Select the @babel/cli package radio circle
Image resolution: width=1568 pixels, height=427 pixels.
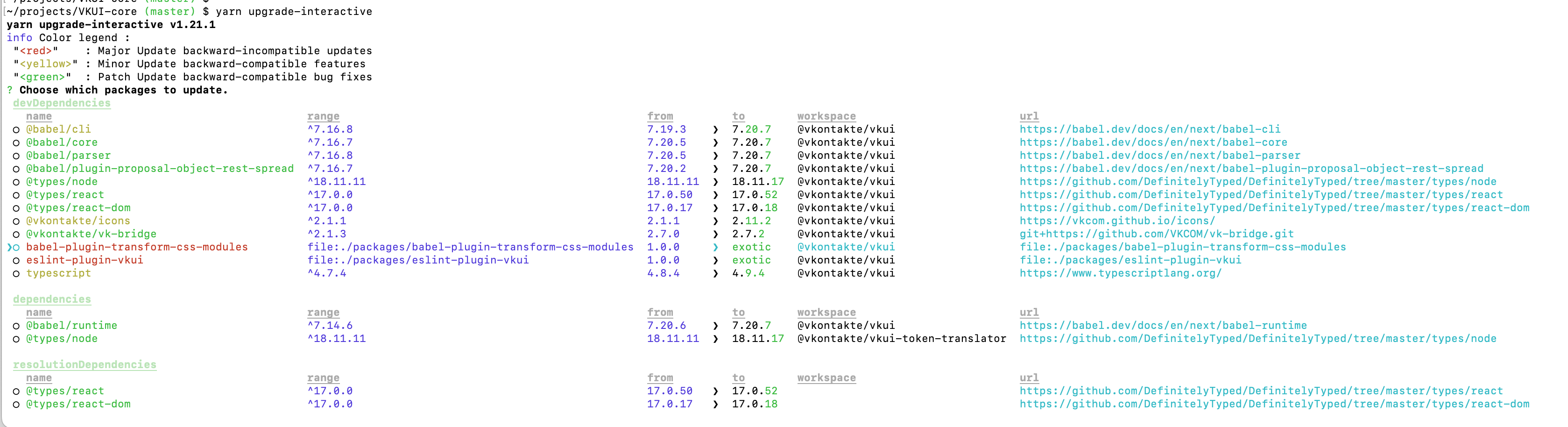(16, 130)
